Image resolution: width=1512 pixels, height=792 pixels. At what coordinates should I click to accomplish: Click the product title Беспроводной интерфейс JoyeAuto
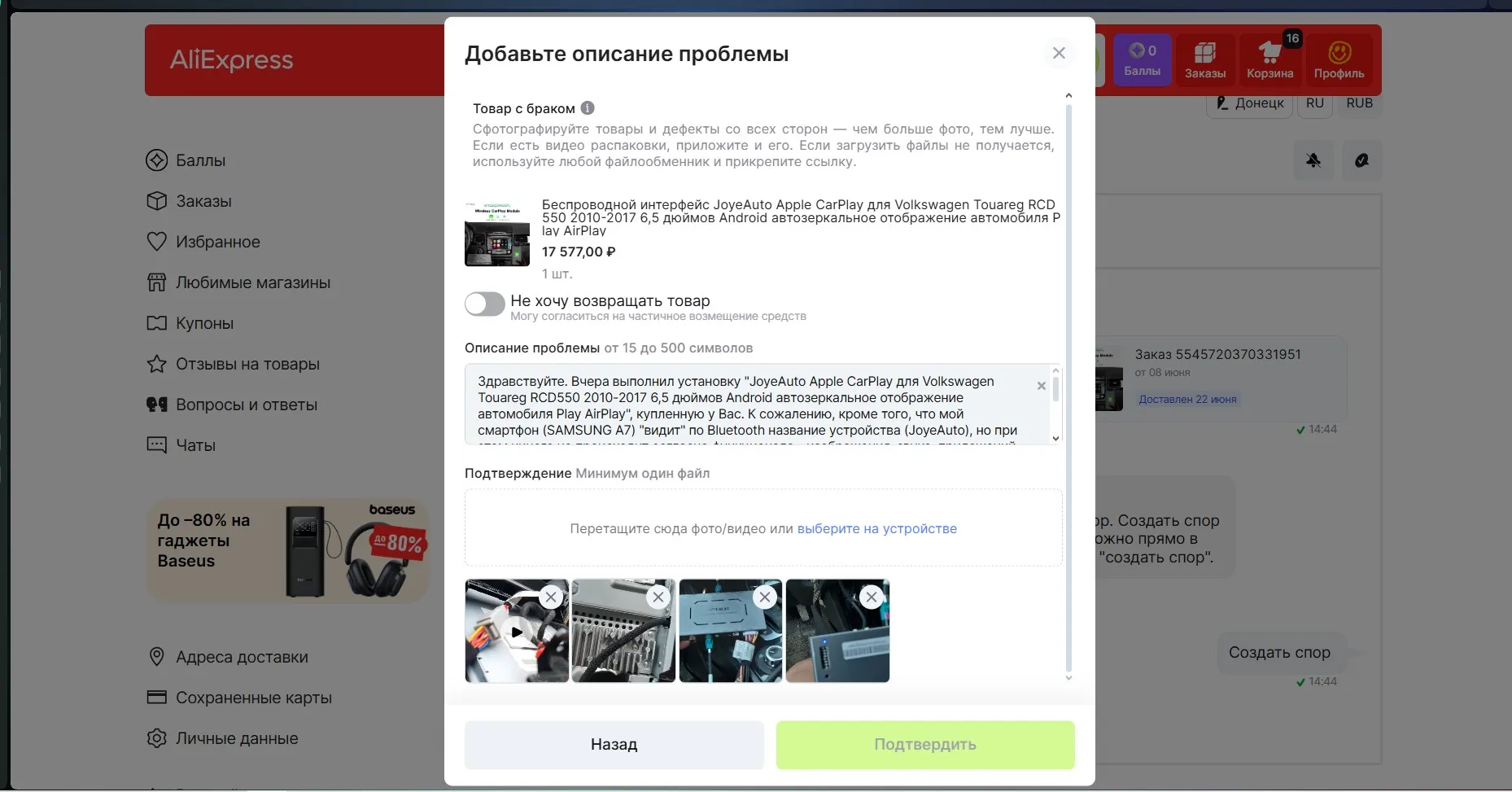pyautogui.click(x=801, y=217)
